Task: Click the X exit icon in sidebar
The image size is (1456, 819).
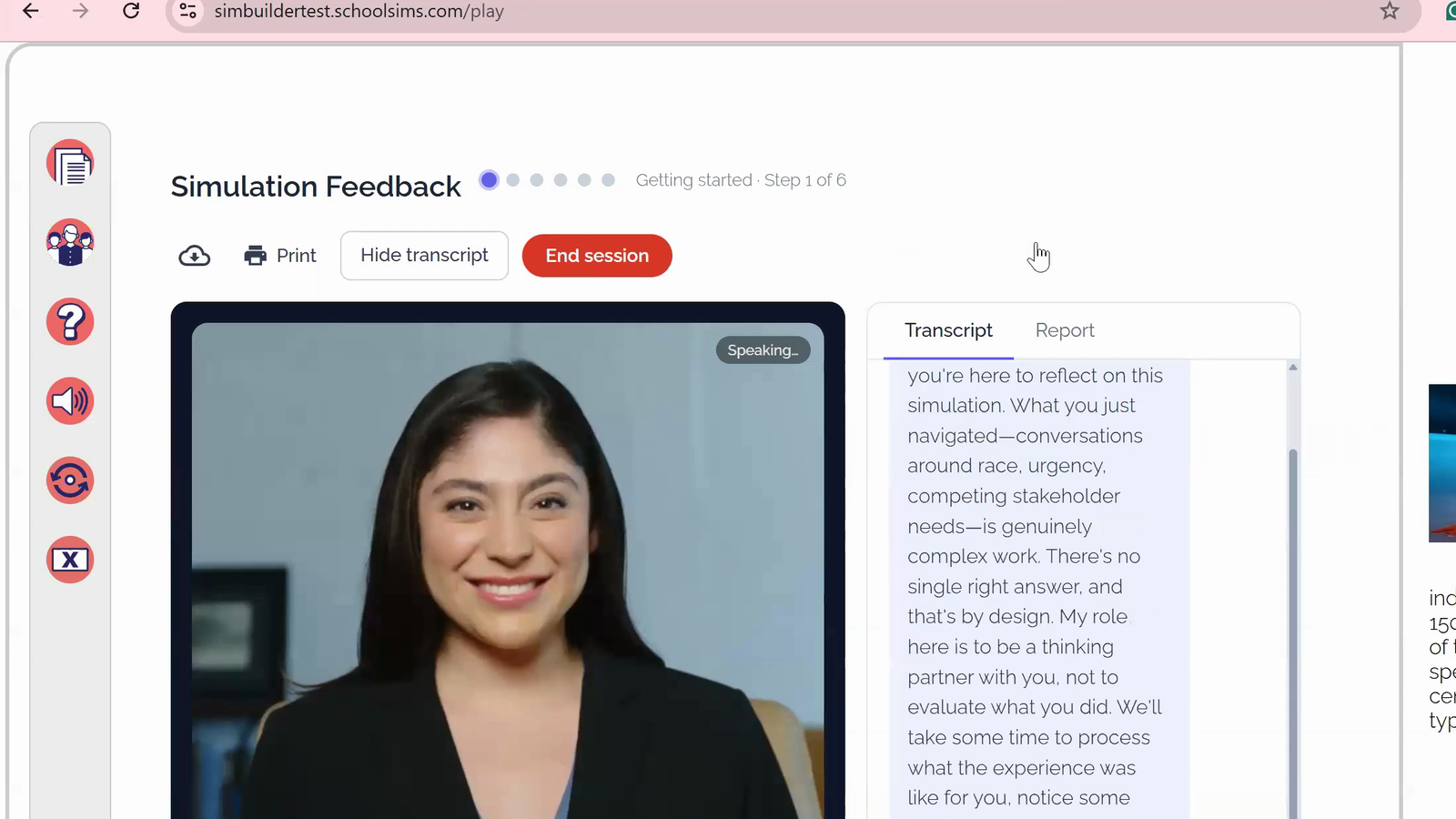Action: [70, 560]
